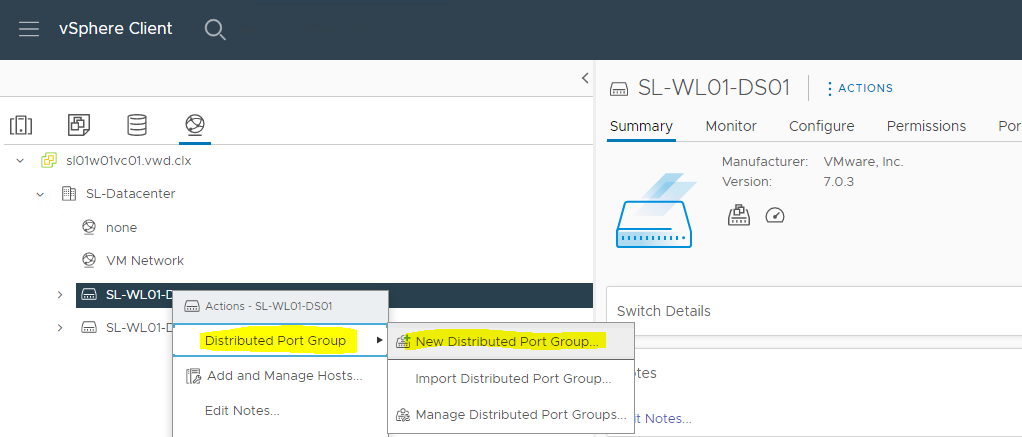This screenshot has width=1022, height=437.
Task: Click the Add and Manage Hosts icon
Action: (193, 376)
